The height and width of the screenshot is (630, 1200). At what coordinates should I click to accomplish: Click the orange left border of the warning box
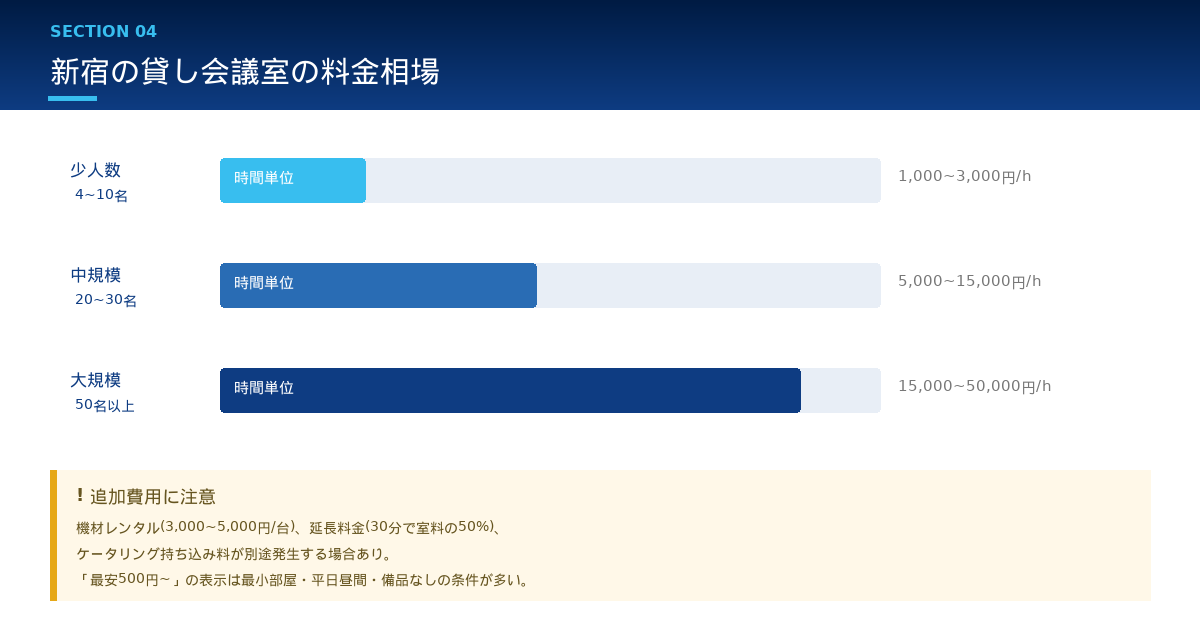tap(53, 535)
